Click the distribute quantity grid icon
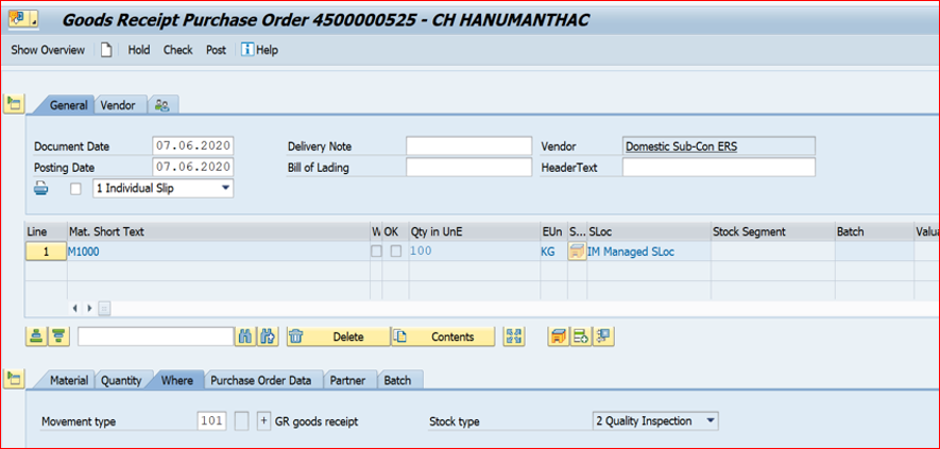The width and height of the screenshot is (940, 449). coord(514,337)
